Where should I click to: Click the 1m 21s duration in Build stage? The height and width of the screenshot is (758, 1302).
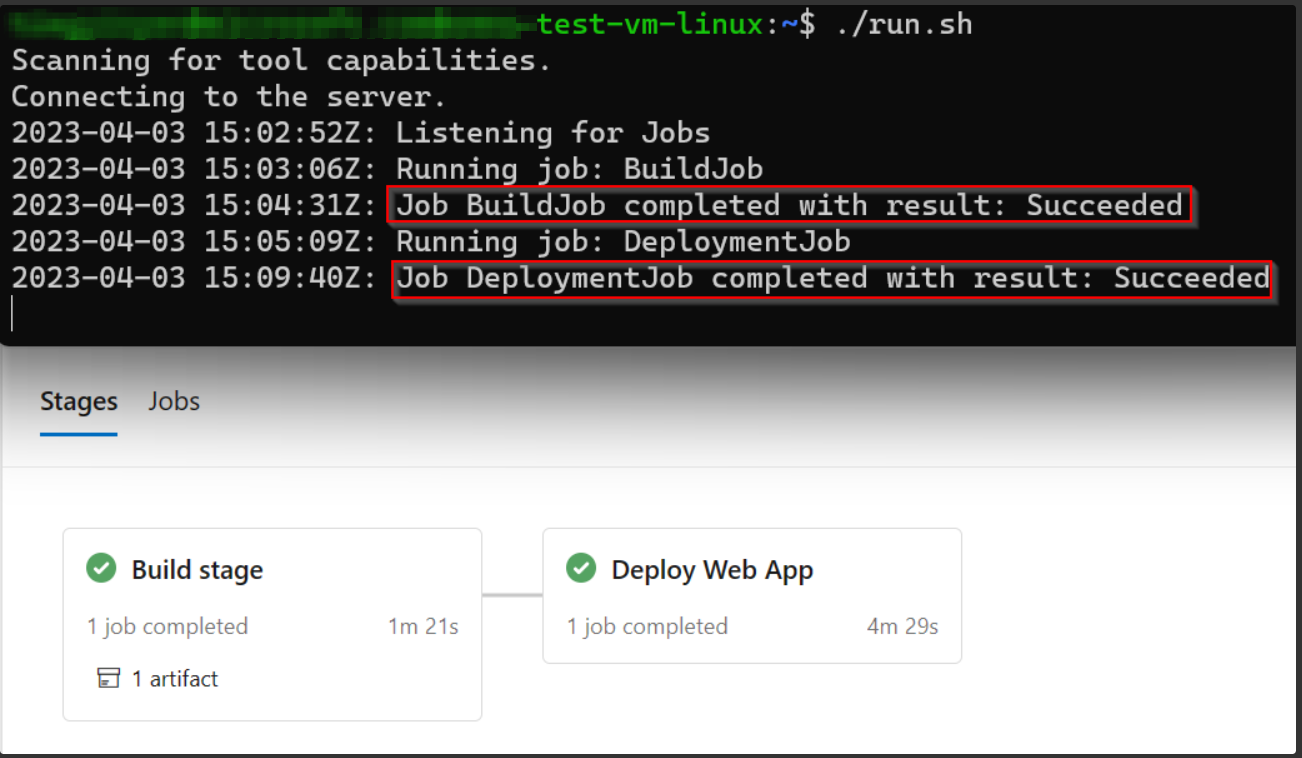[x=423, y=627]
